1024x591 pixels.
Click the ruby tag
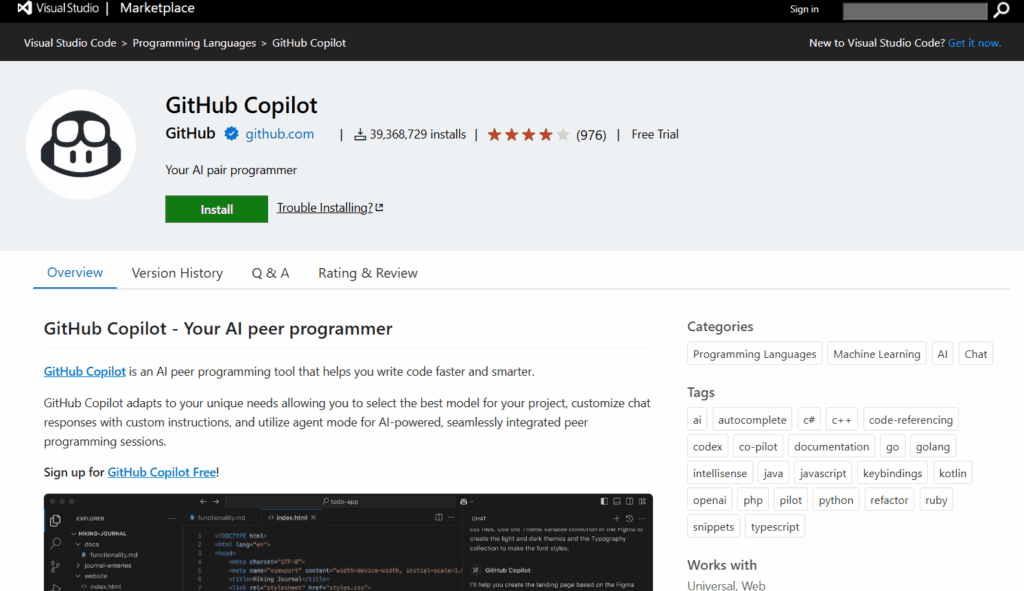(x=936, y=500)
